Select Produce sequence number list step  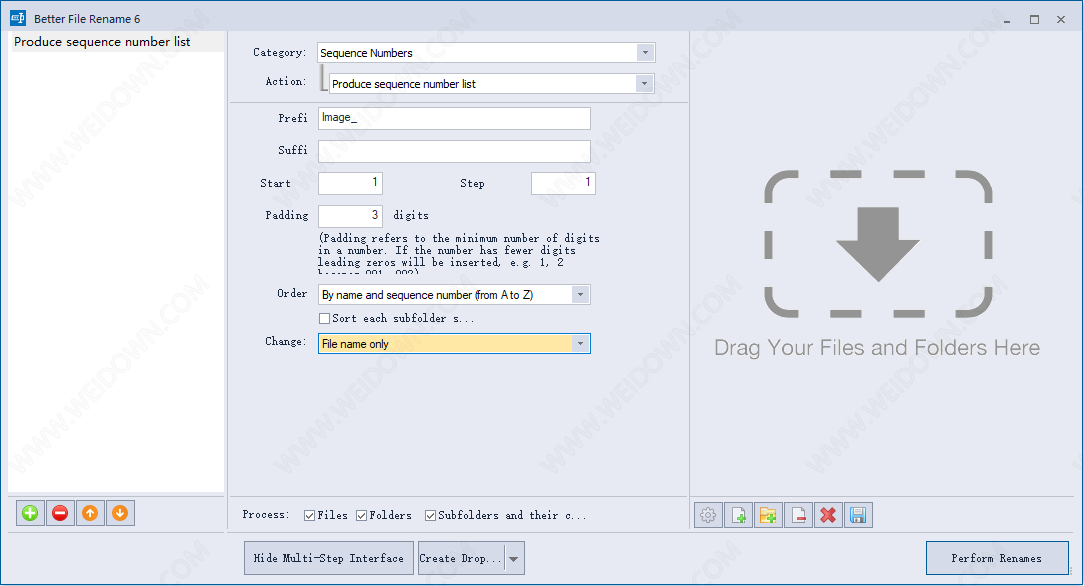(102, 42)
